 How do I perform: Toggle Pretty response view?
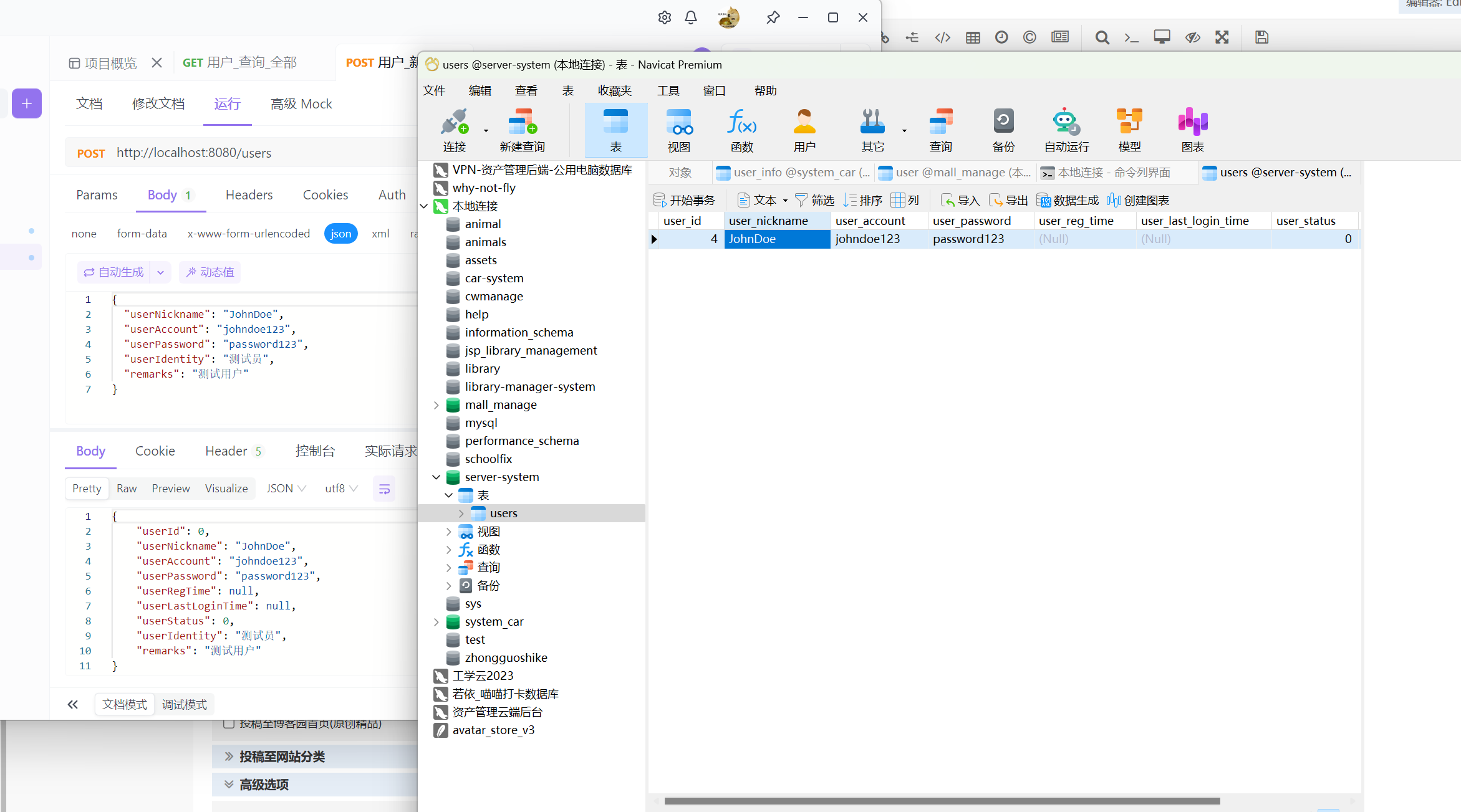click(87, 489)
